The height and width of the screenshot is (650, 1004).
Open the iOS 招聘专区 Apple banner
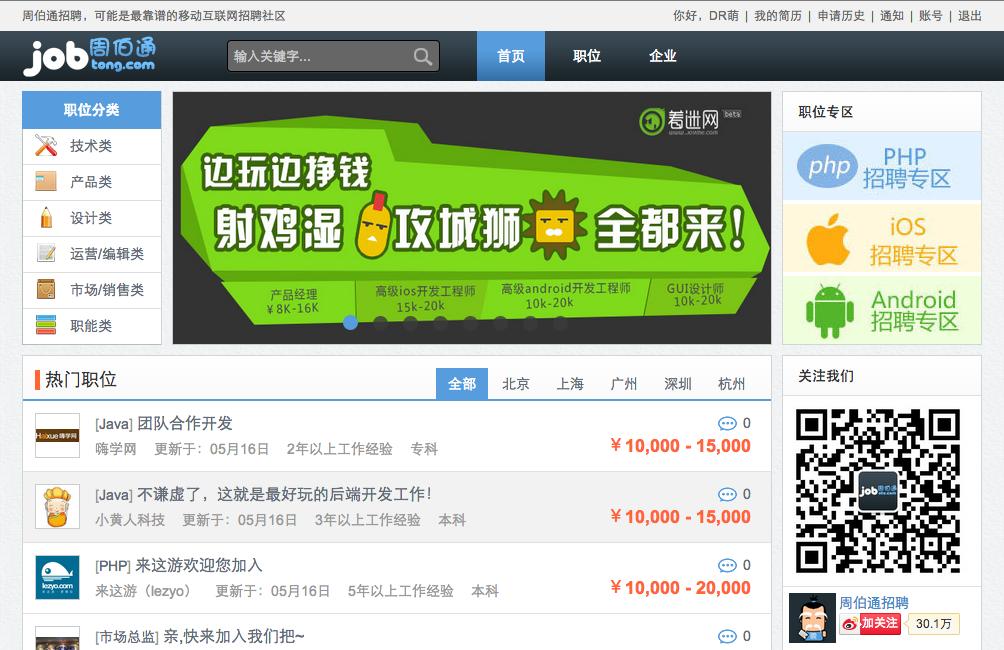(x=882, y=238)
